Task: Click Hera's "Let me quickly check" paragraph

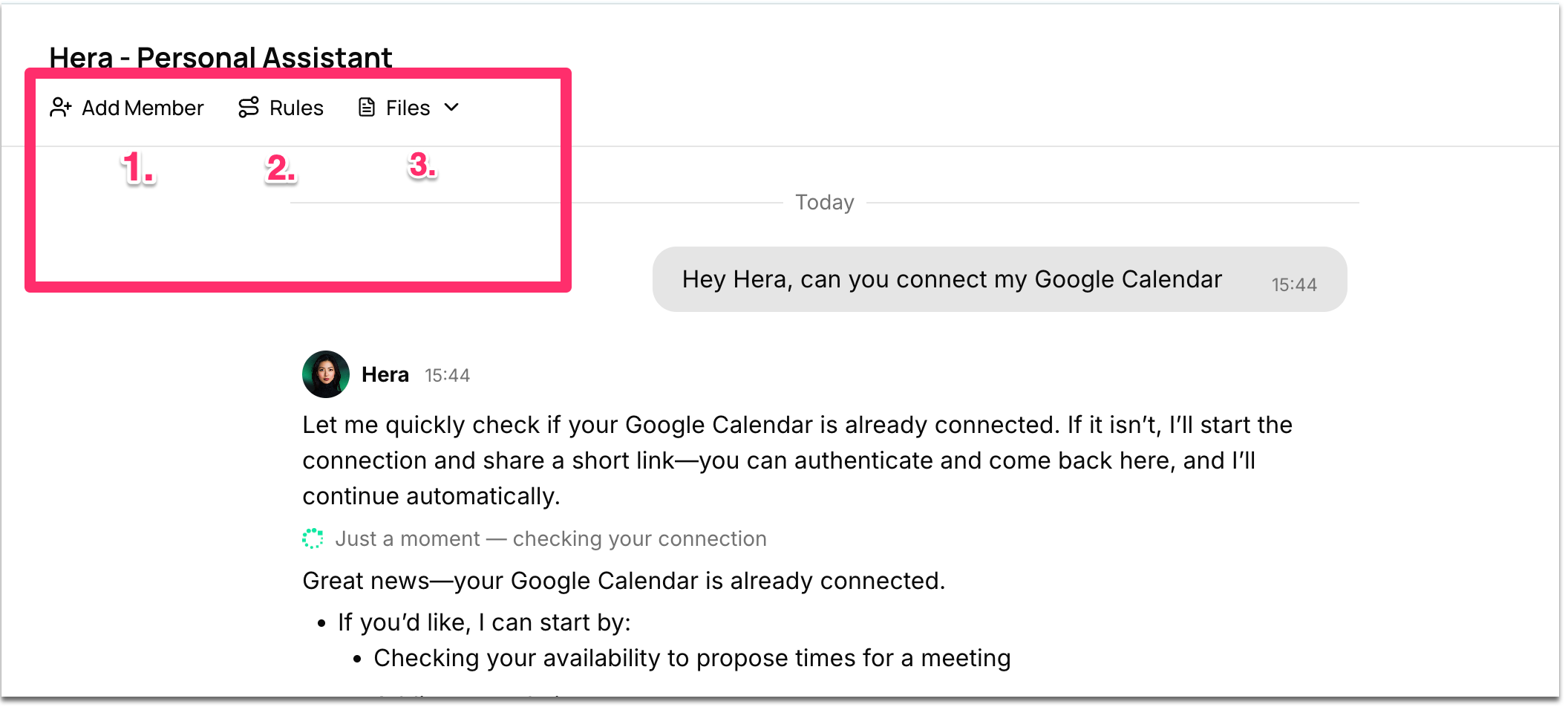Action: [797, 460]
